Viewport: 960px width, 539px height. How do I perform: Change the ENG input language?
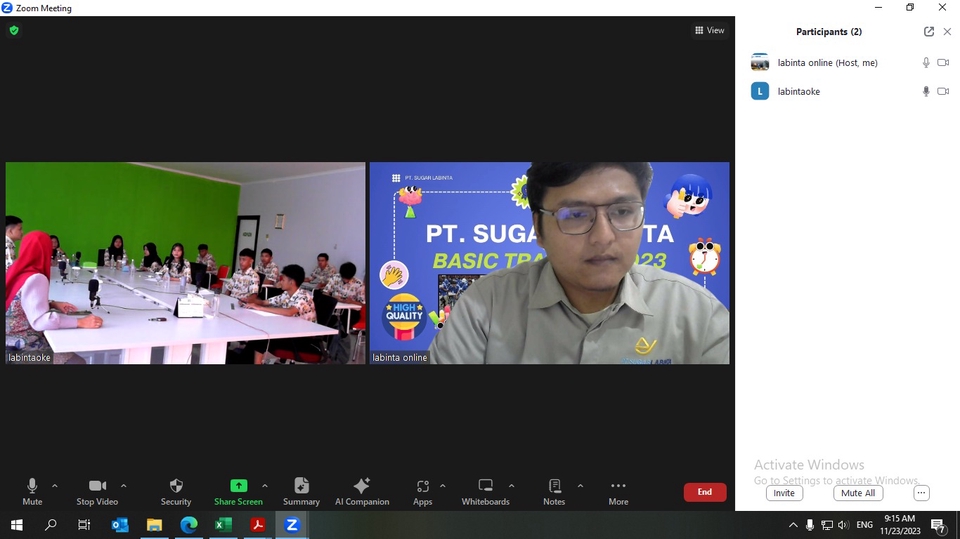[864, 525]
